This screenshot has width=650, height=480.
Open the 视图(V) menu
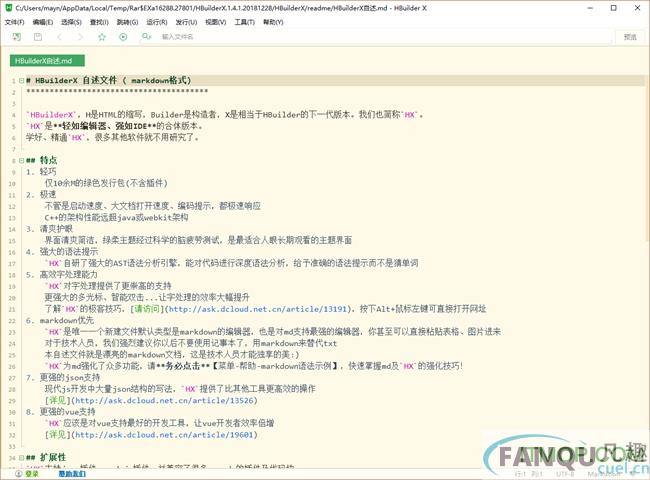(x=216, y=22)
